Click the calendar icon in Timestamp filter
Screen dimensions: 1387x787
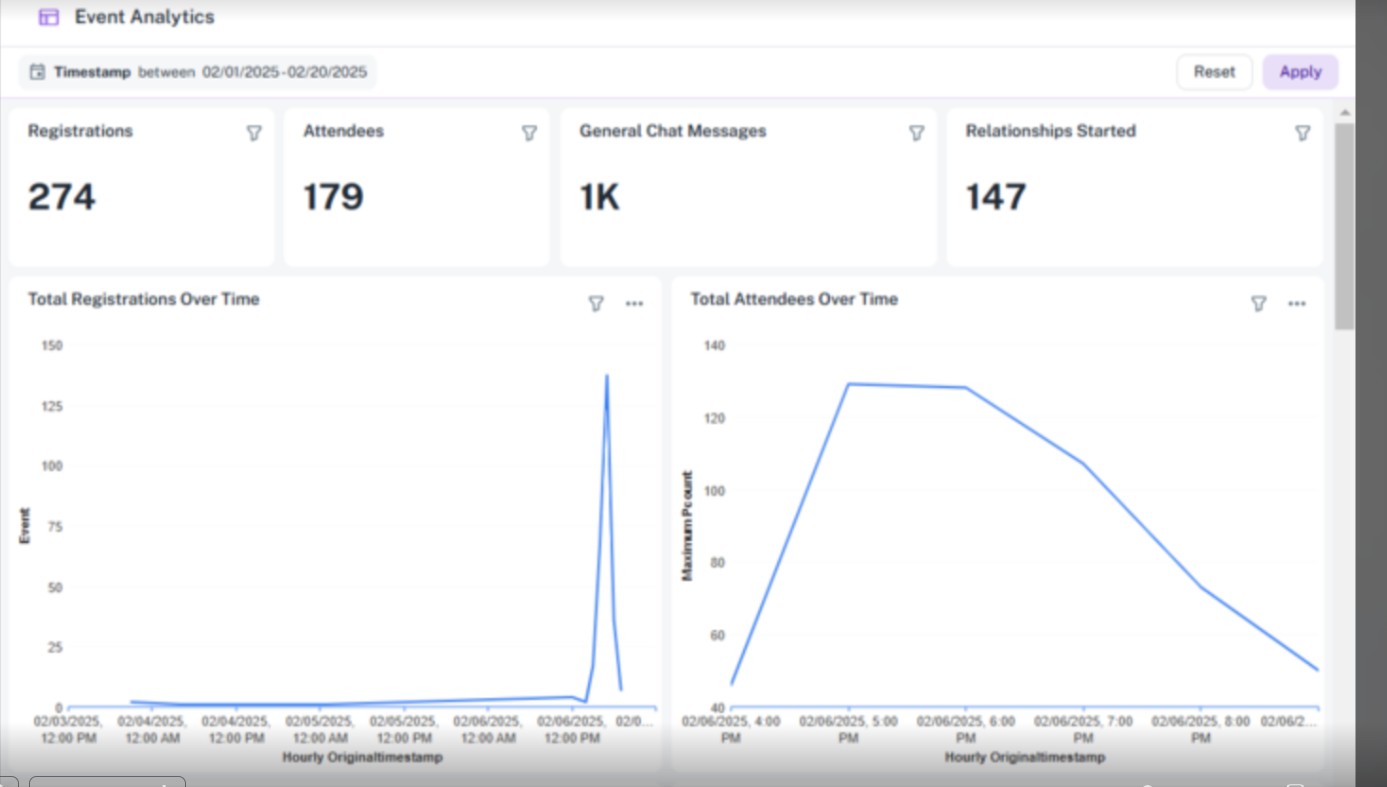37,72
